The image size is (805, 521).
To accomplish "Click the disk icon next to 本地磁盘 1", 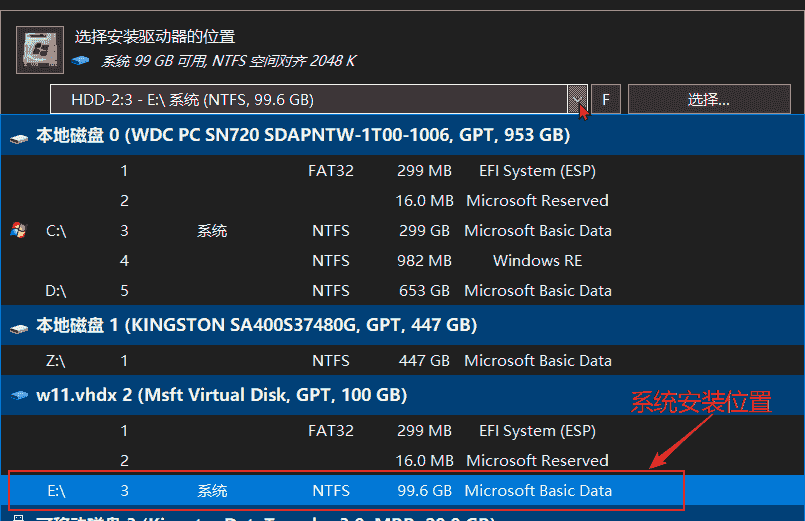I will click(19, 326).
